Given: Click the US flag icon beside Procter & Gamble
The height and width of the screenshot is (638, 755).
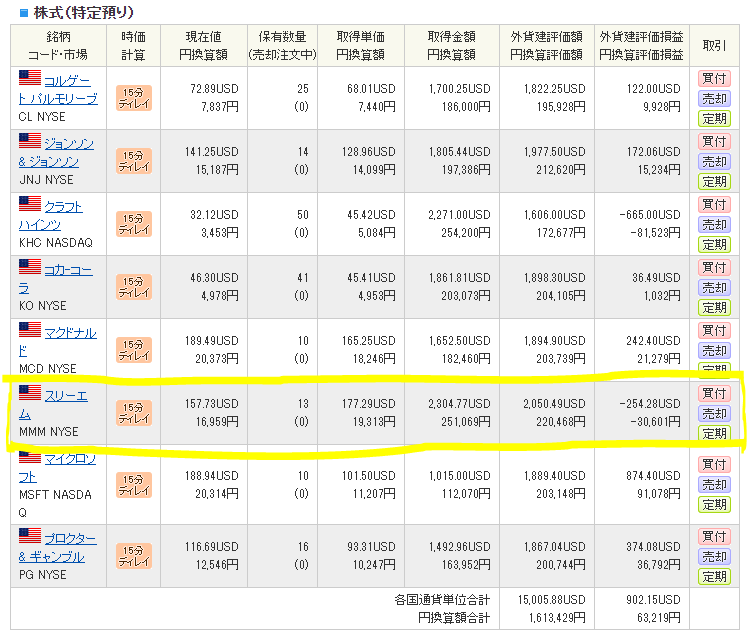Looking at the screenshot, I should 30,537.
